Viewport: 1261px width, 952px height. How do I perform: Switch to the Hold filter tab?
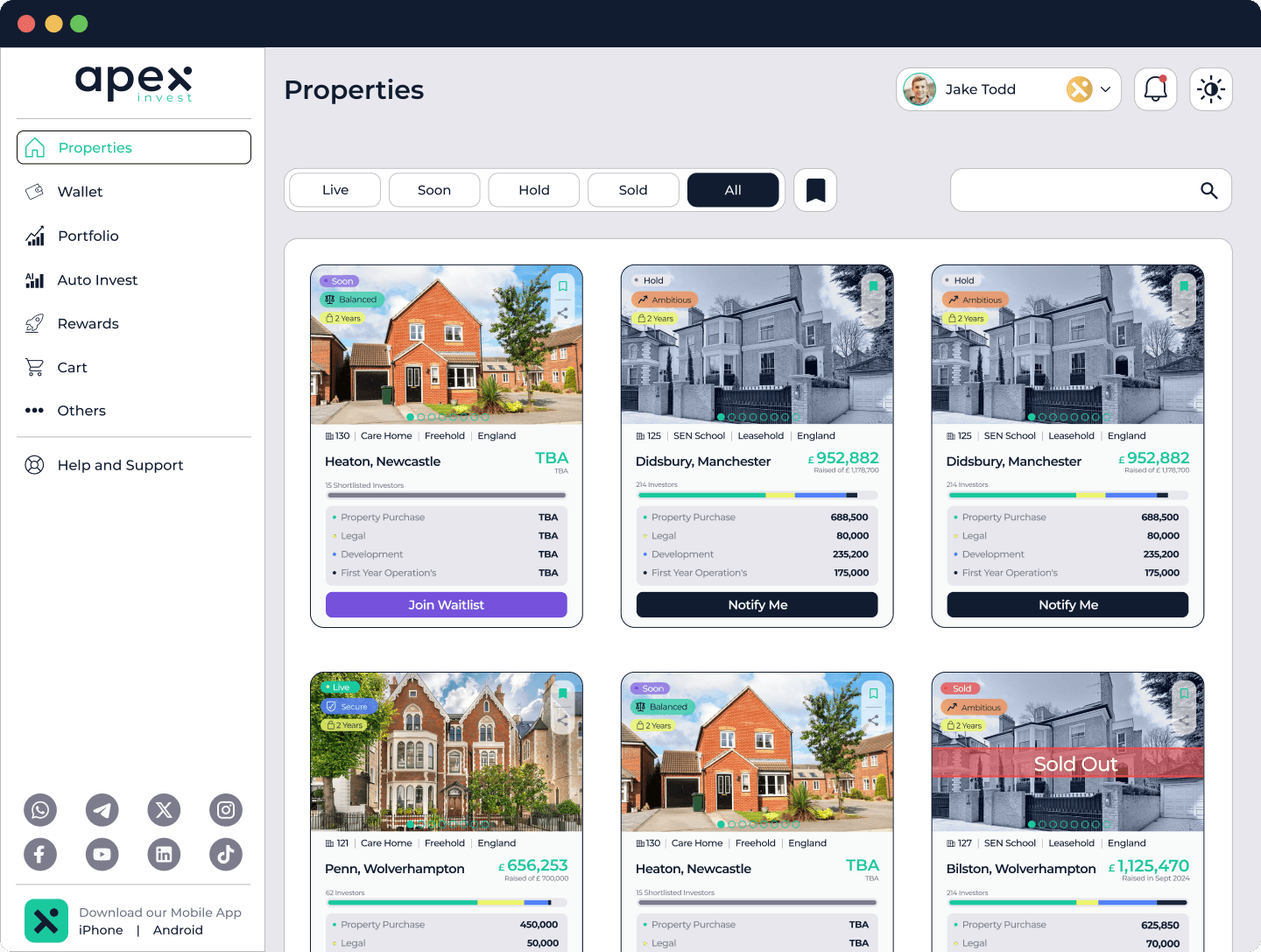click(x=534, y=190)
